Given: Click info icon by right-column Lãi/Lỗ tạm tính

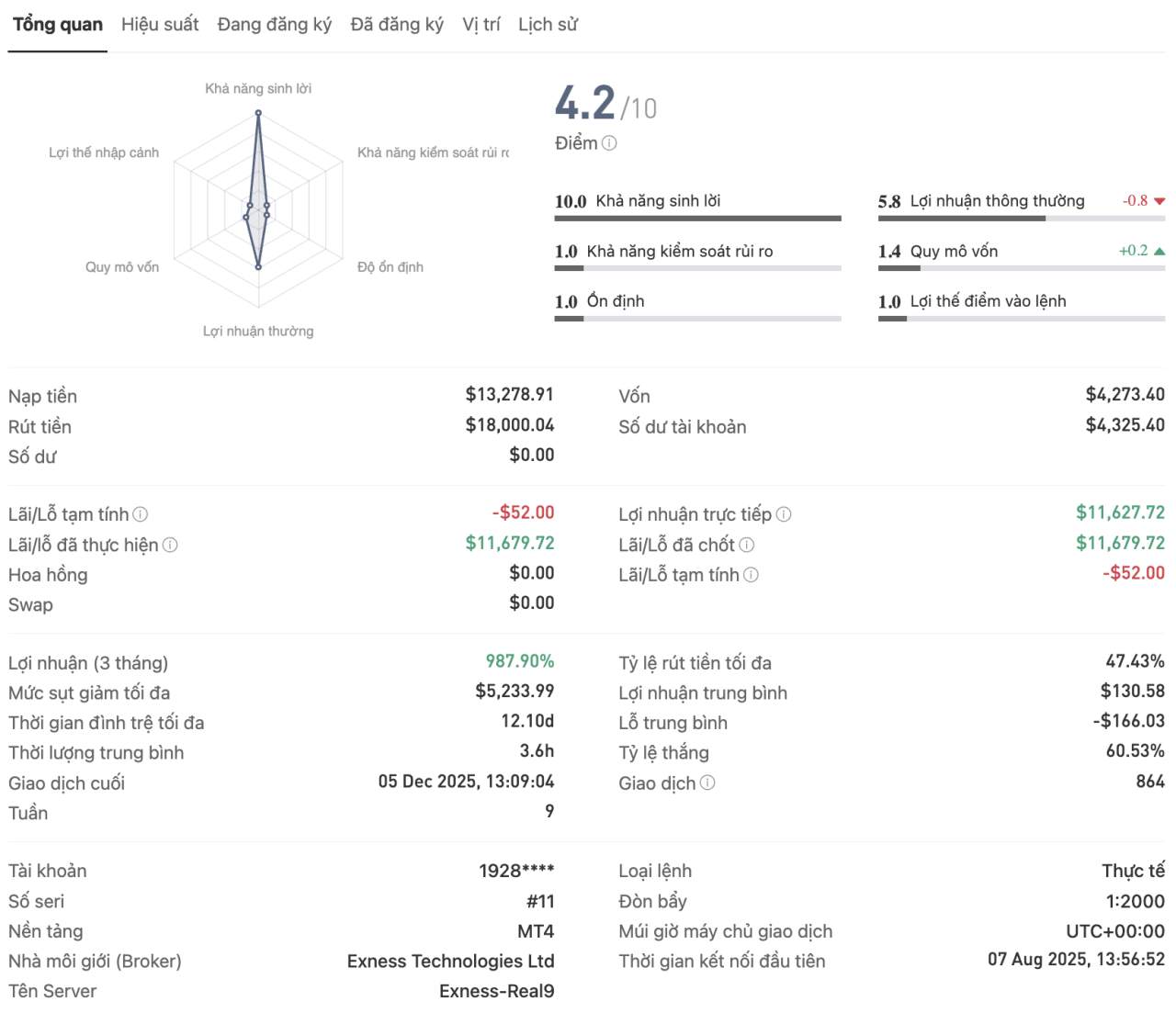Looking at the screenshot, I should click(751, 576).
